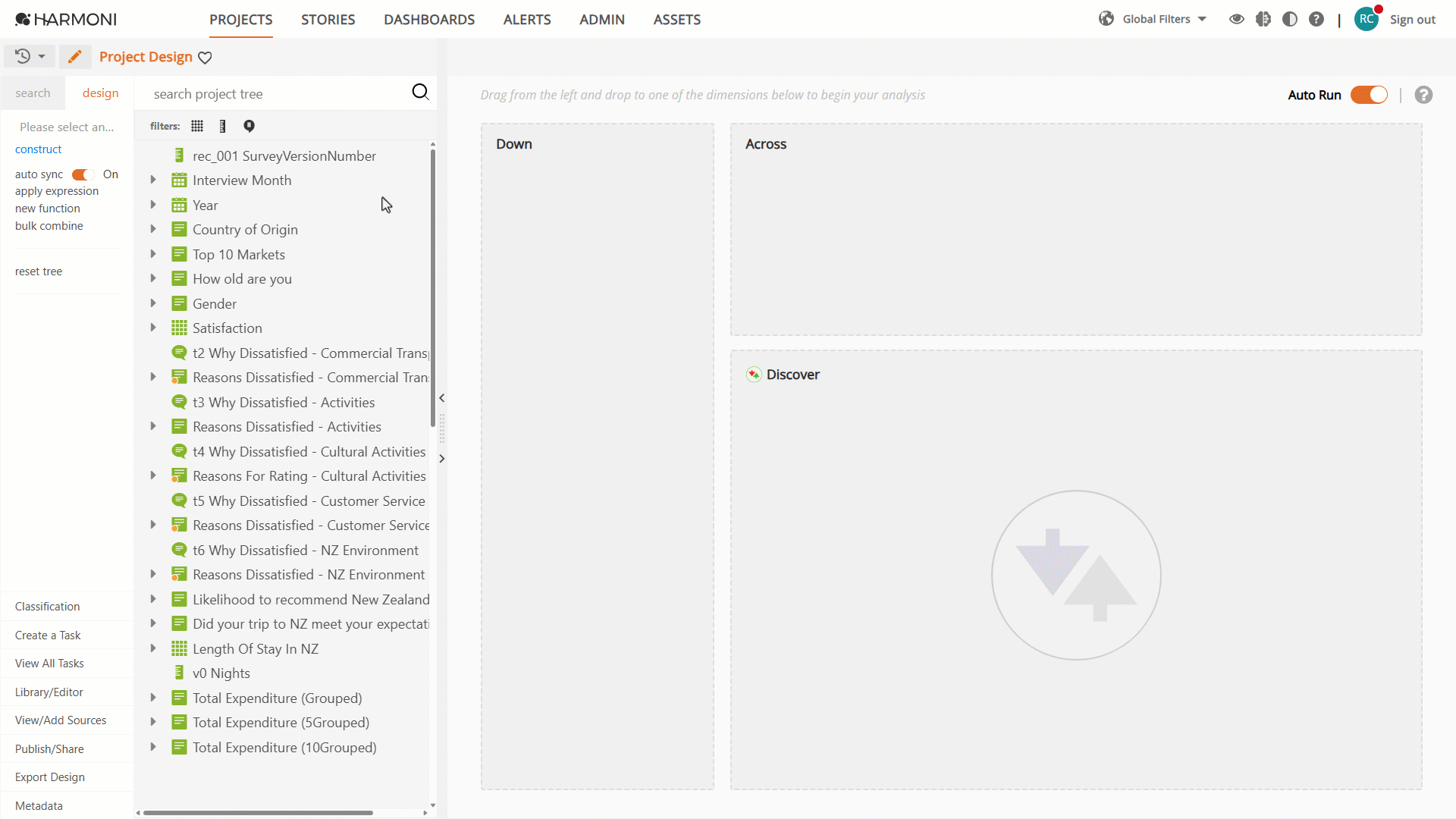Click the tree vertical scrollbar
1456x819 pixels.
(432, 288)
